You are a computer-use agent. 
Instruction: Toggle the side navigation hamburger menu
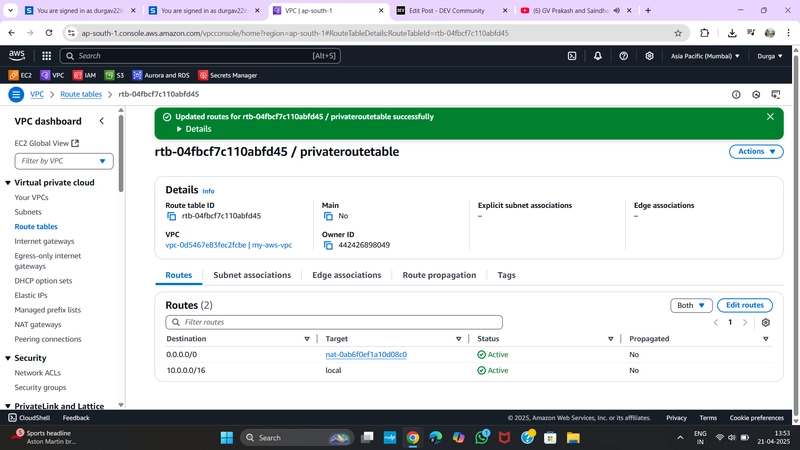tap(16, 94)
